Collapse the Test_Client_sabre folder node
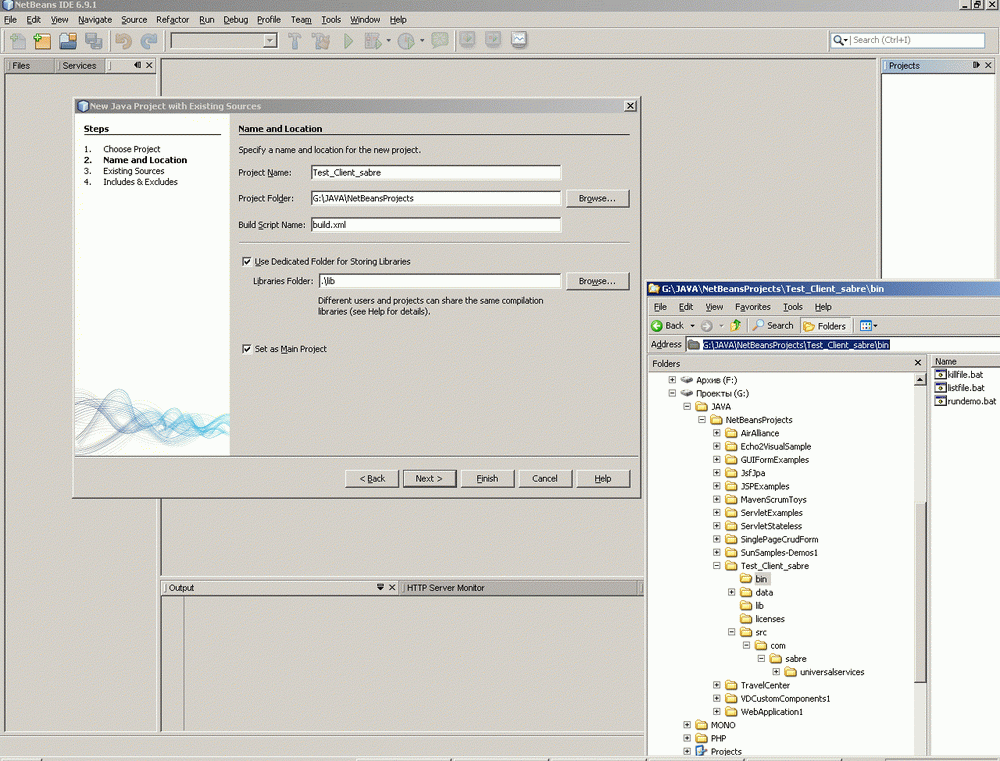 [717, 566]
